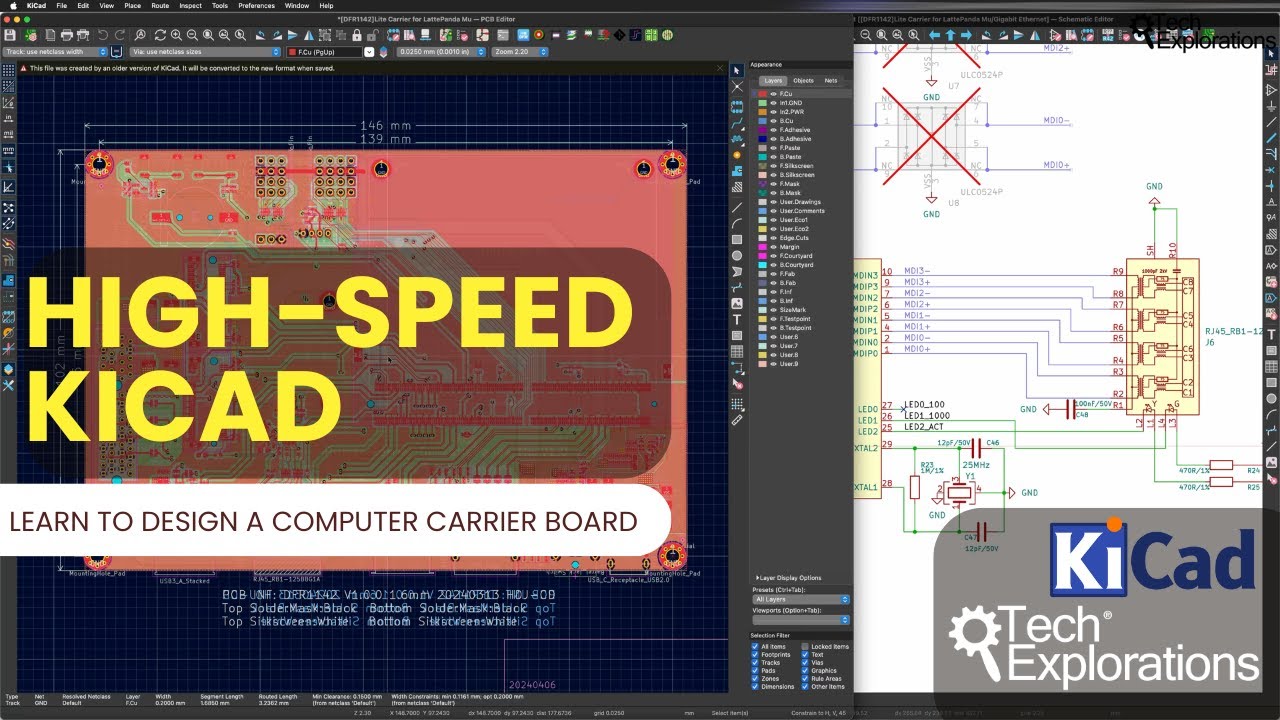This screenshot has height=720, width=1280.
Task: Uncheck the Zones selection filter
Action: (x=755, y=679)
